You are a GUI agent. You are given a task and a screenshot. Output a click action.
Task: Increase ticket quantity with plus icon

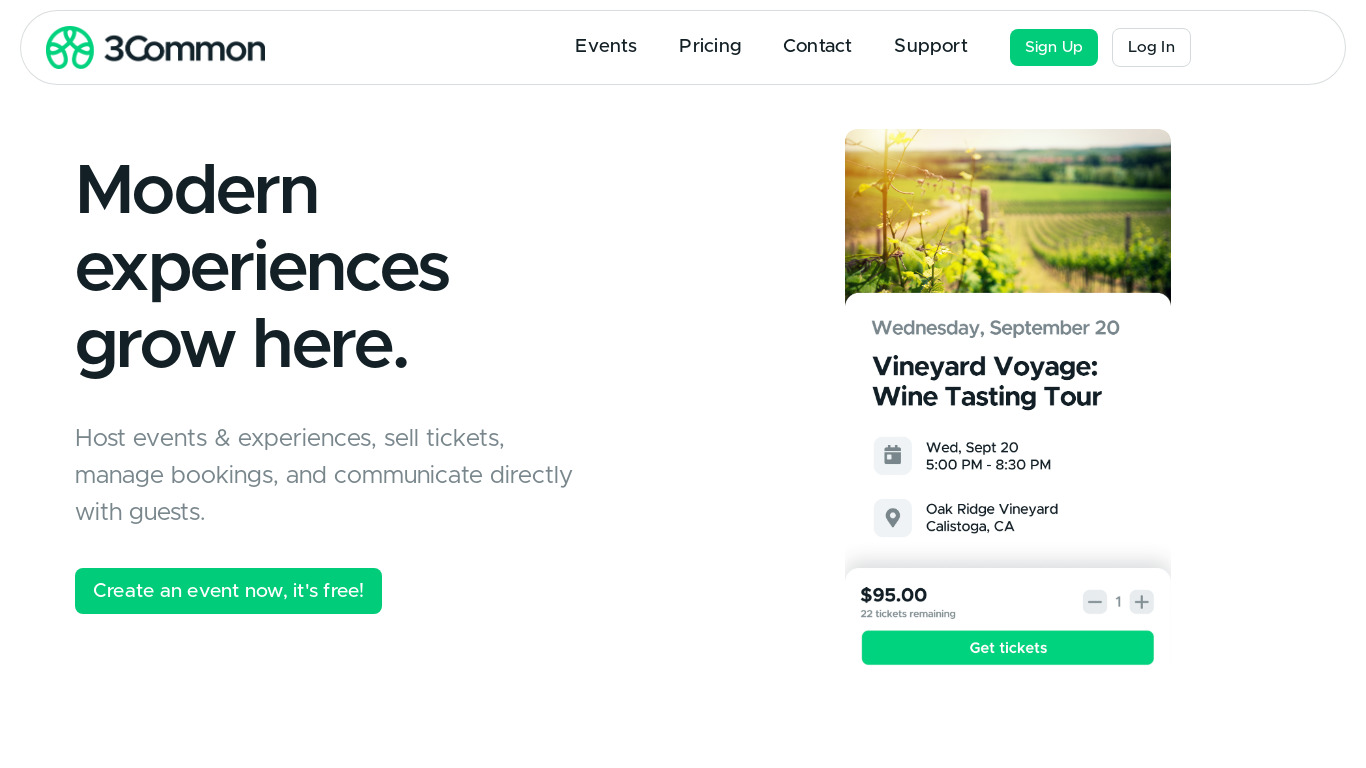[x=1141, y=602]
